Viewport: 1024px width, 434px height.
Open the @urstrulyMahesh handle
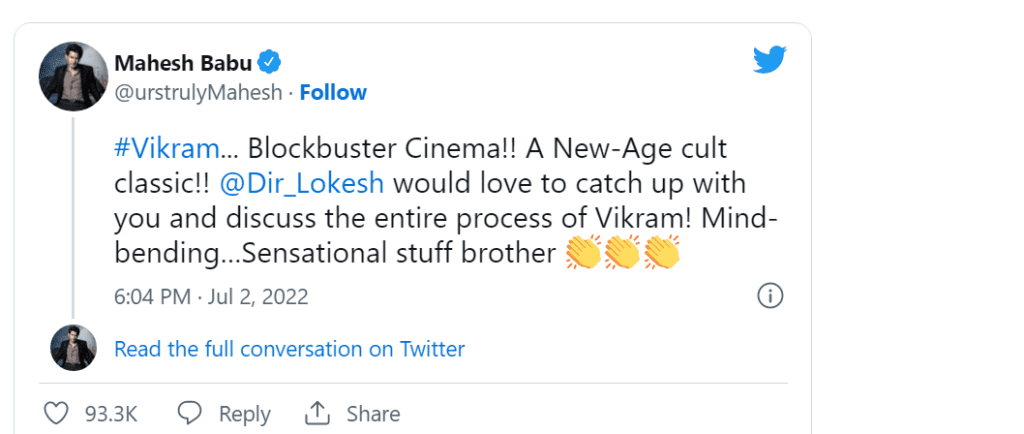click(x=198, y=92)
